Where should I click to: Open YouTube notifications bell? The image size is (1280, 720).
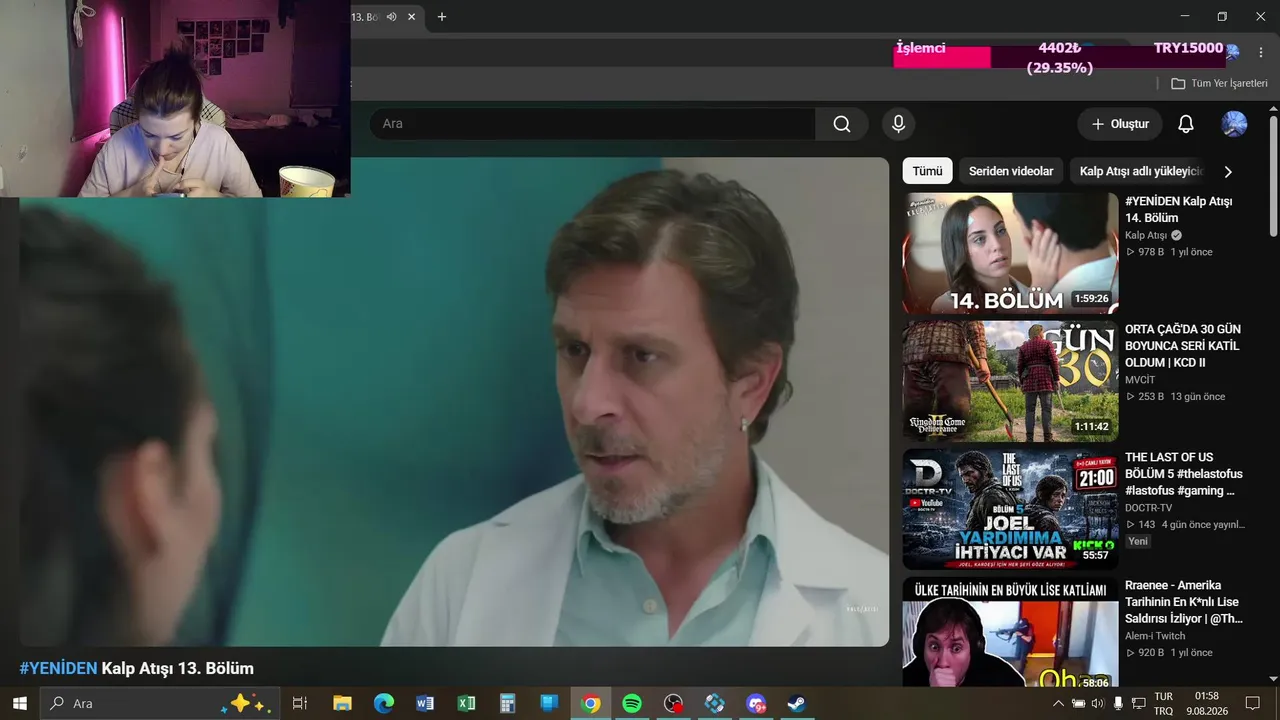click(x=1185, y=124)
